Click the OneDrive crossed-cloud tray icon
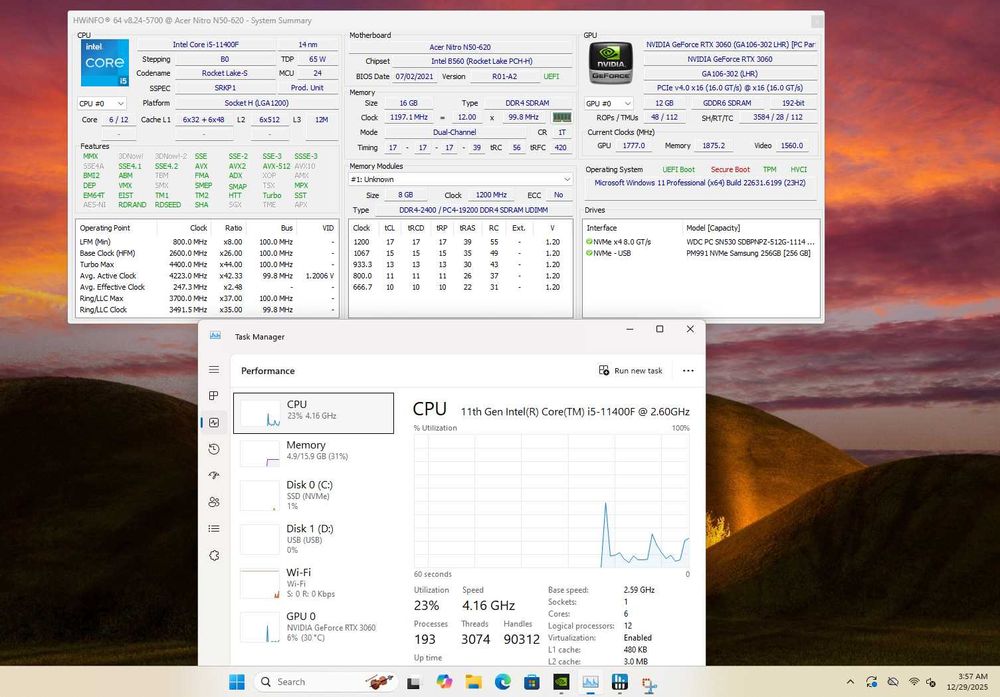 (893, 682)
